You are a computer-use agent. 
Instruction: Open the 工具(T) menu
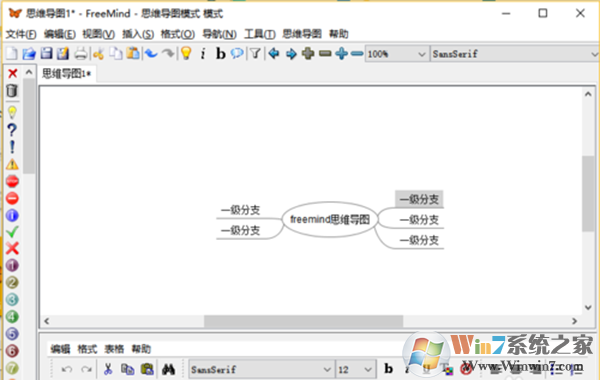coord(259,34)
